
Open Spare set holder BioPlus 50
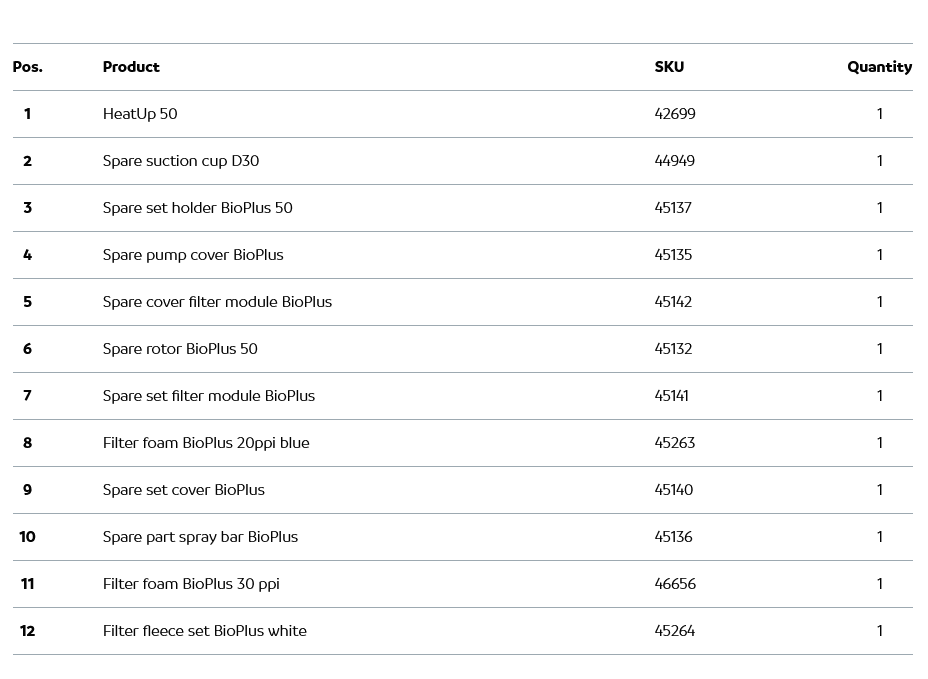(197, 208)
